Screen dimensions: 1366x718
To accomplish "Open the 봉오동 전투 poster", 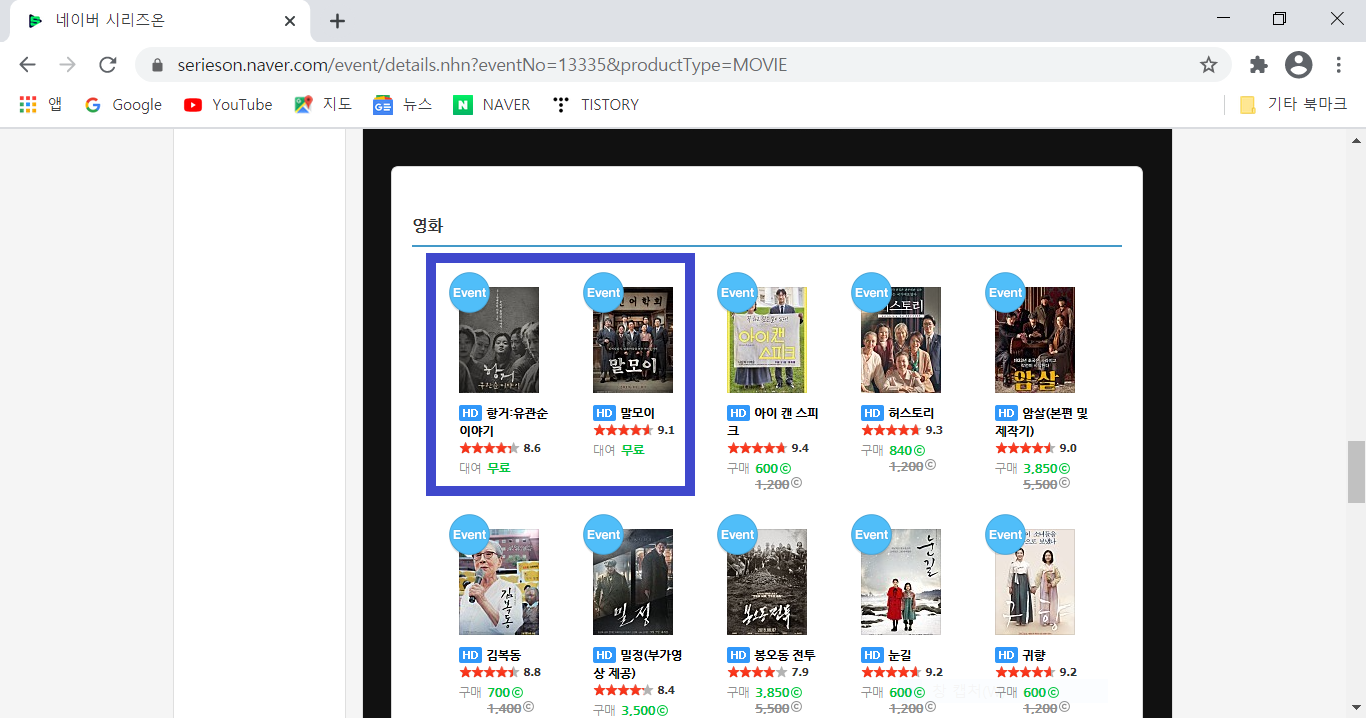I will pyautogui.click(x=767, y=582).
